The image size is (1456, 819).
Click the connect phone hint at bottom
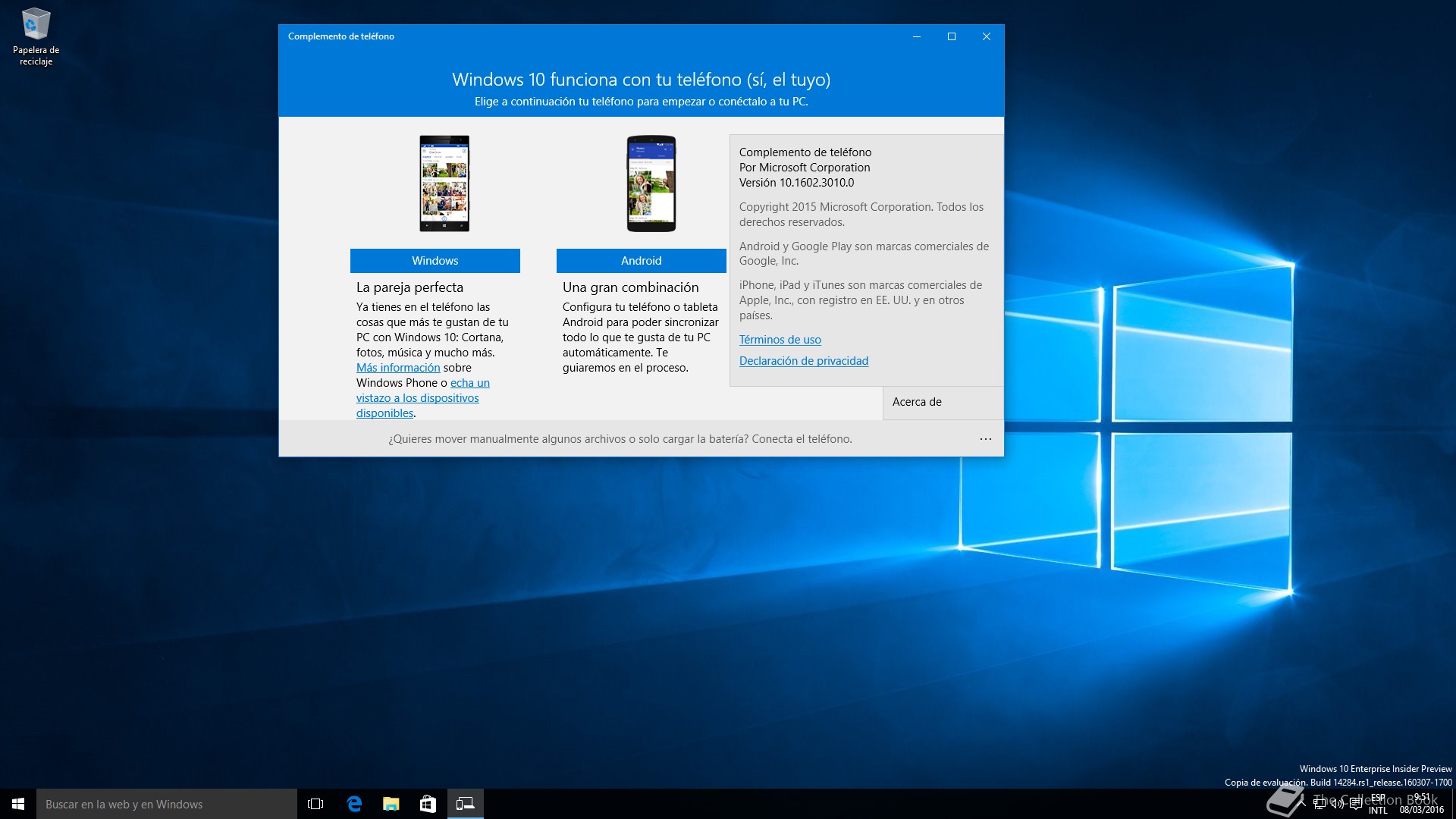[x=620, y=439]
